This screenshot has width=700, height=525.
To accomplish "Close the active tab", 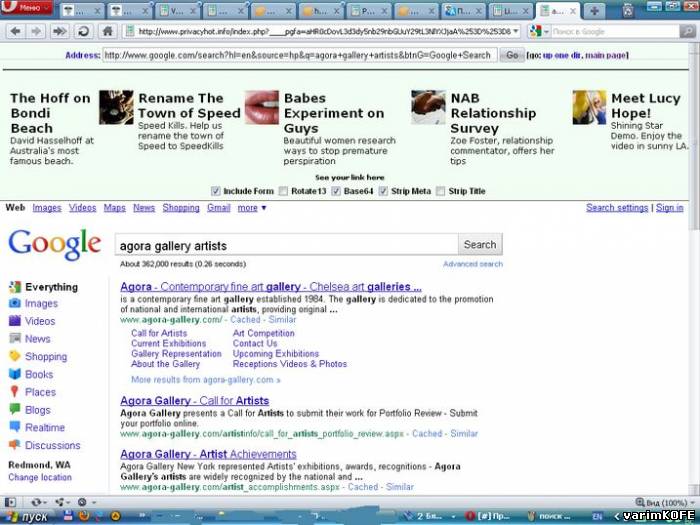I will tap(573, 11).
